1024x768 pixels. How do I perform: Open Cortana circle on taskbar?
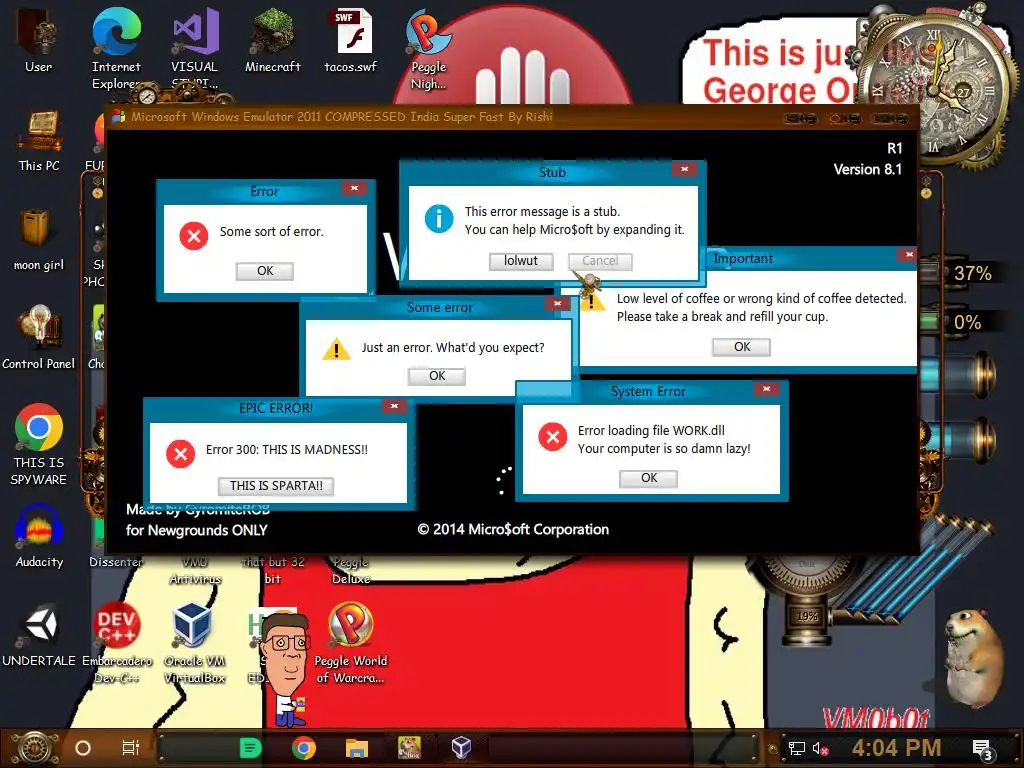pyautogui.click(x=83, y=748)
